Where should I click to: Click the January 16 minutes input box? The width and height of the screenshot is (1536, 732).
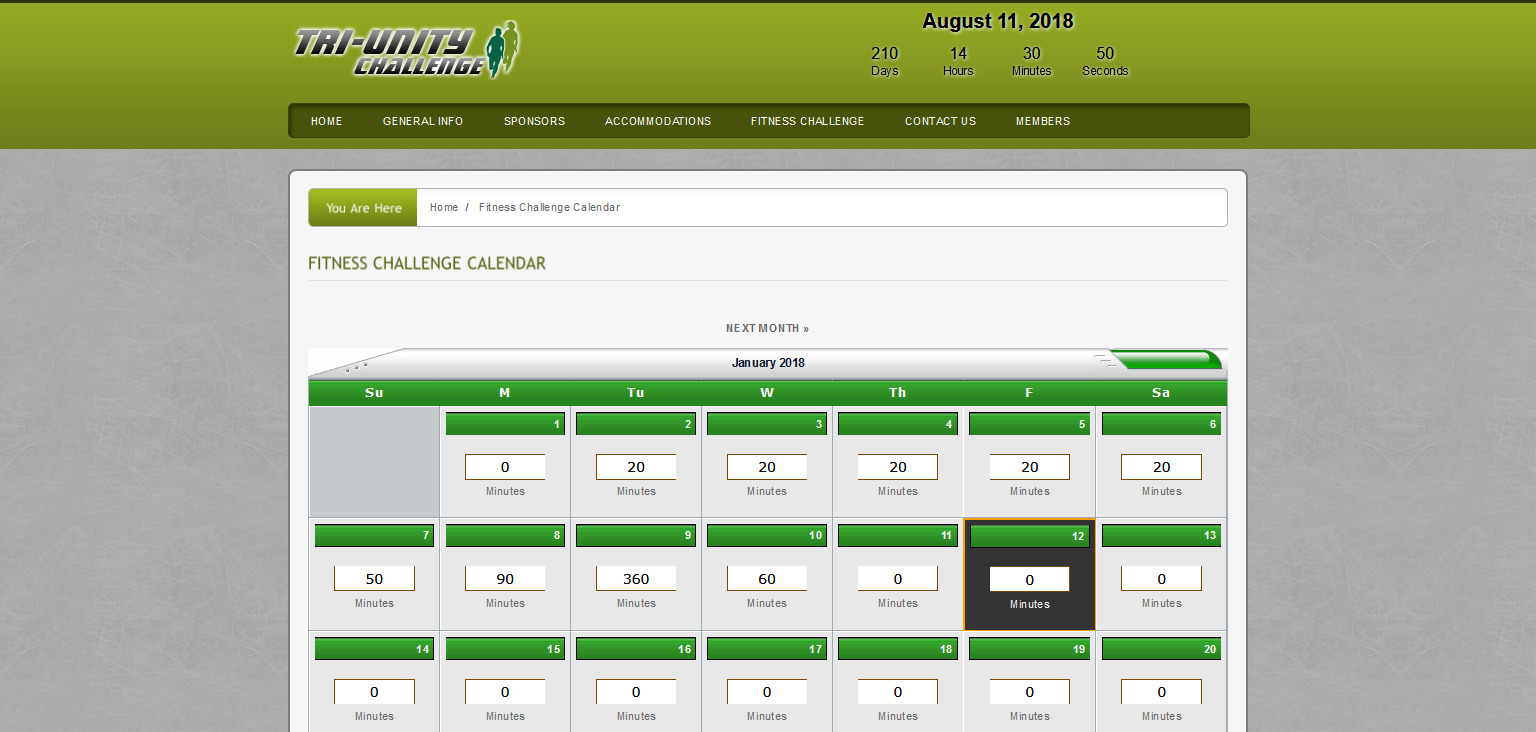636,692
